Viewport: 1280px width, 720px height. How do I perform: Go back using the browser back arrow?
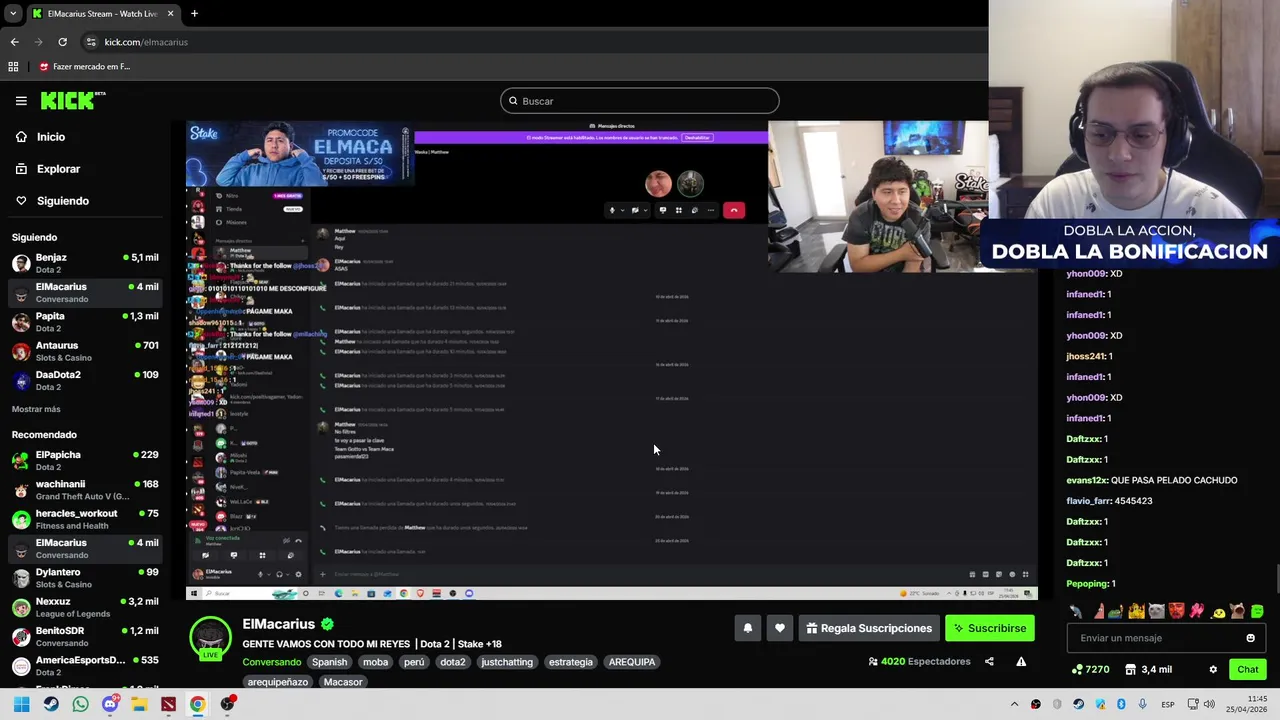coord(14,42)
